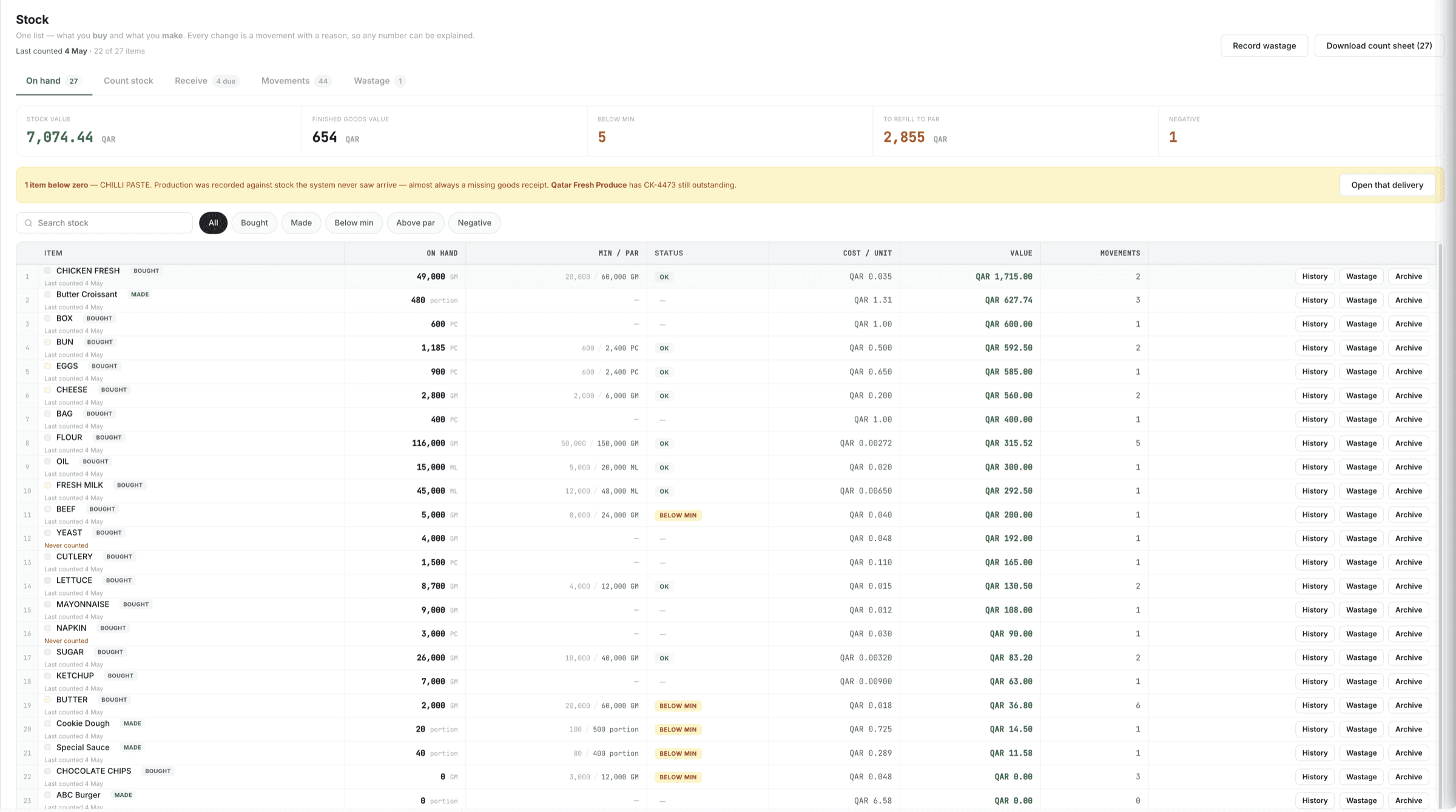Click the Stock value 7,074.44 figure

pyautogui.click(x=60, y=138)
